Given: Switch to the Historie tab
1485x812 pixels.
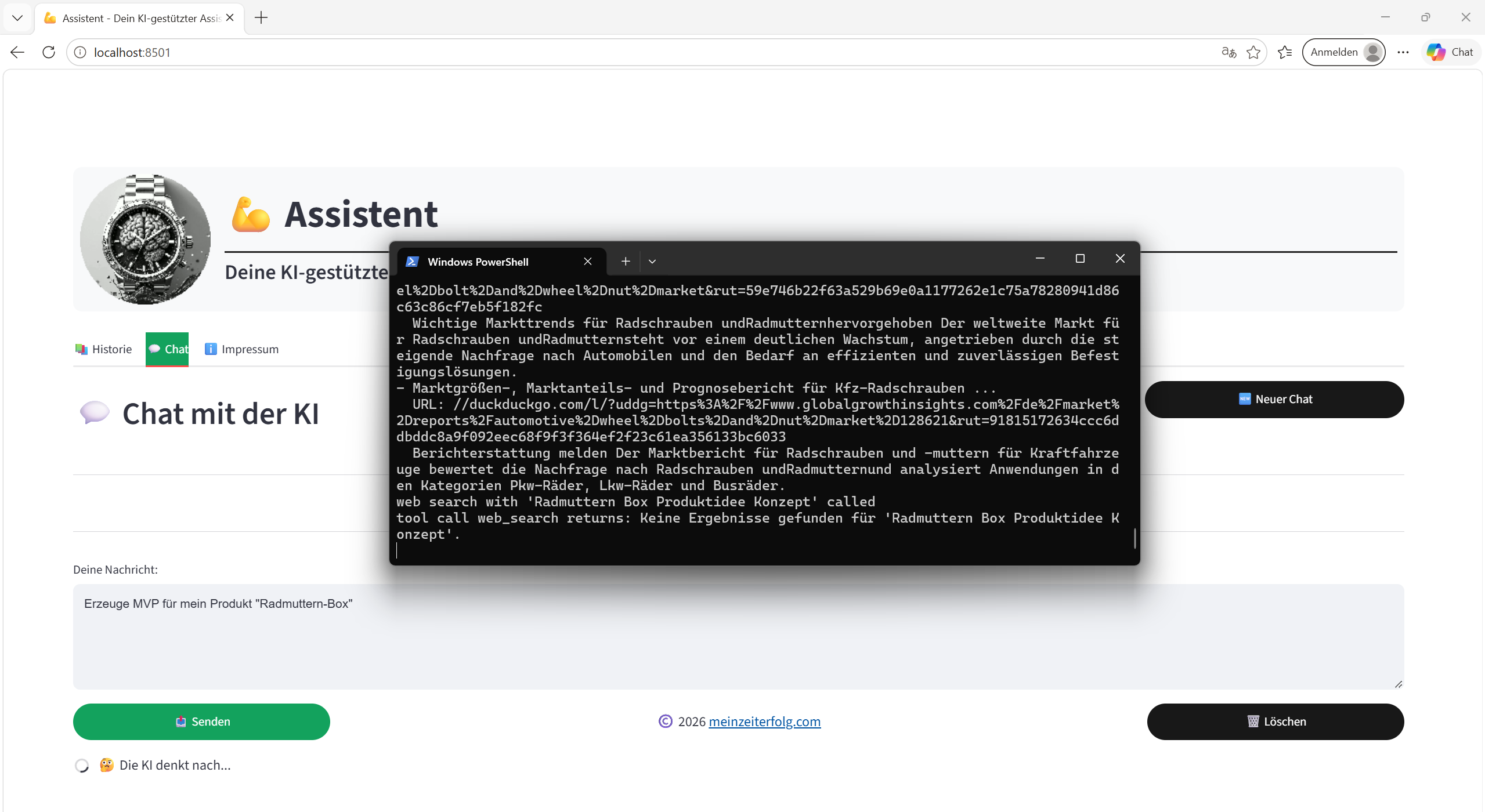Looking at the screenshot, I should (104, 349).
